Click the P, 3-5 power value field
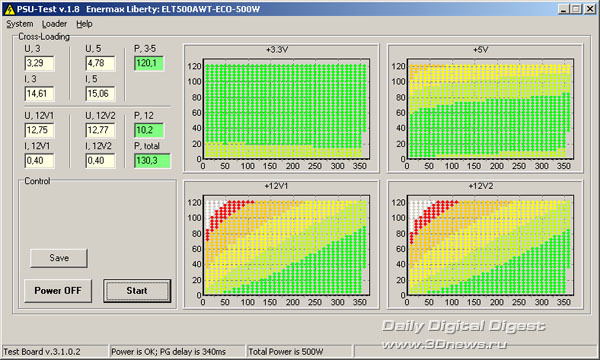The image size is (600, 360). 149,63
